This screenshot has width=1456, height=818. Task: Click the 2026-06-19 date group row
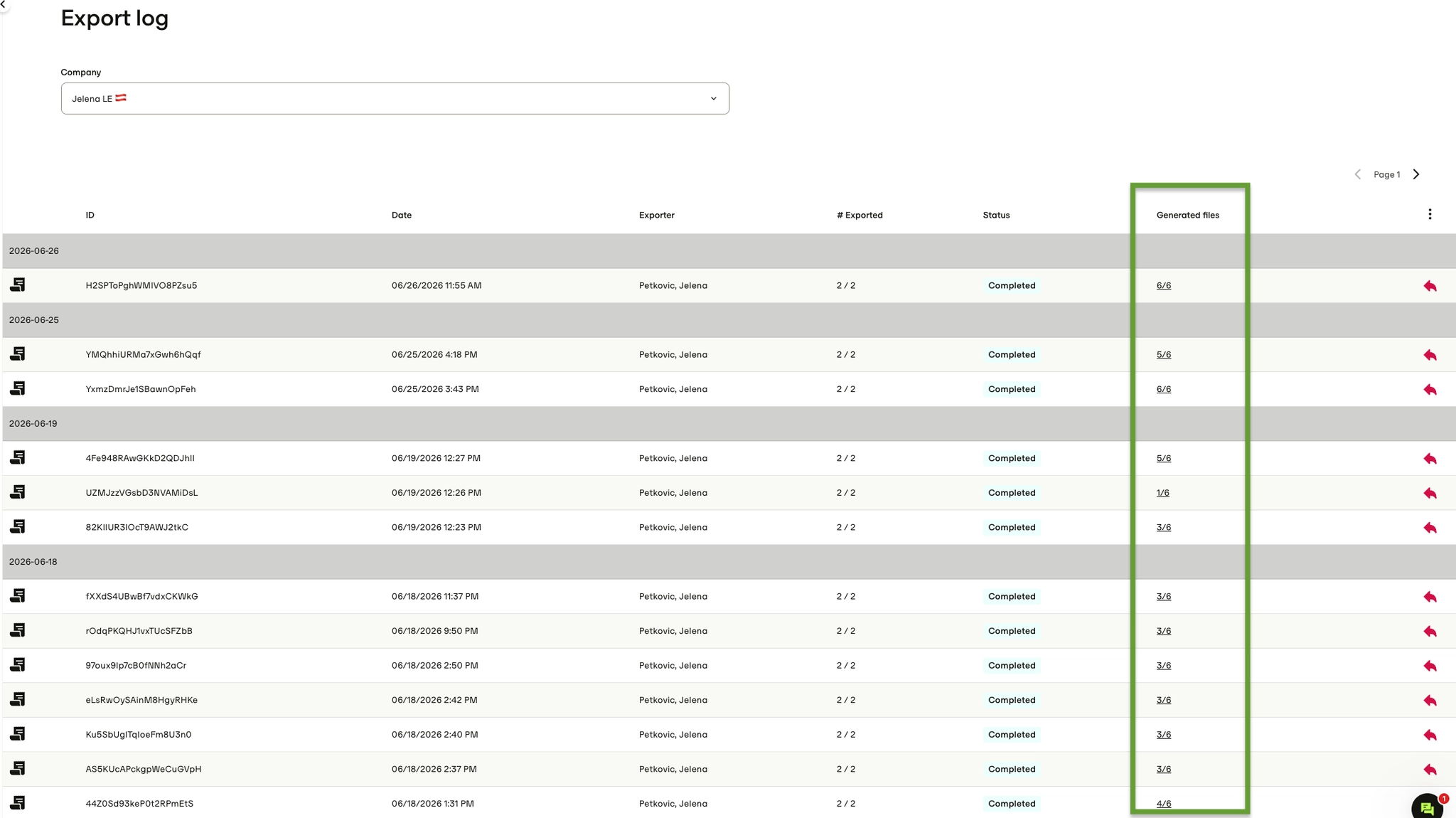(x=729, y=423)
